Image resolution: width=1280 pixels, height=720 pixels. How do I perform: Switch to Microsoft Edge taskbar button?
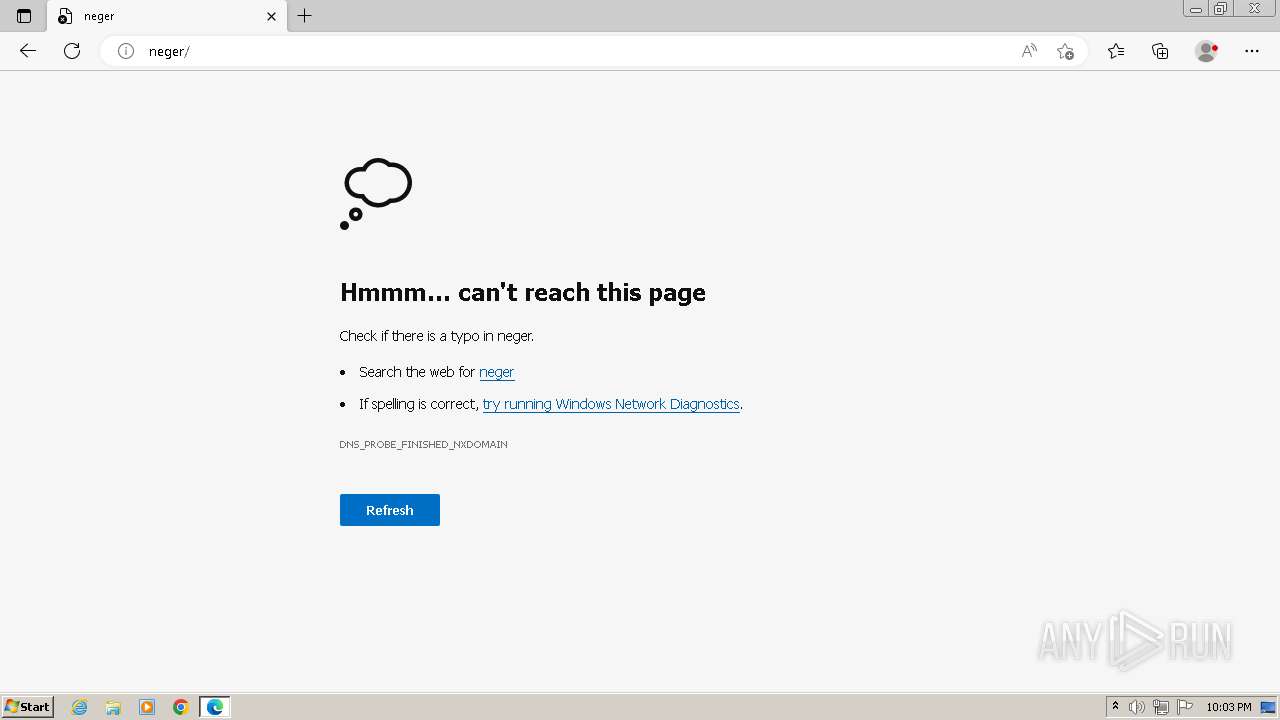pyautogui.click(x=215, y=707)
